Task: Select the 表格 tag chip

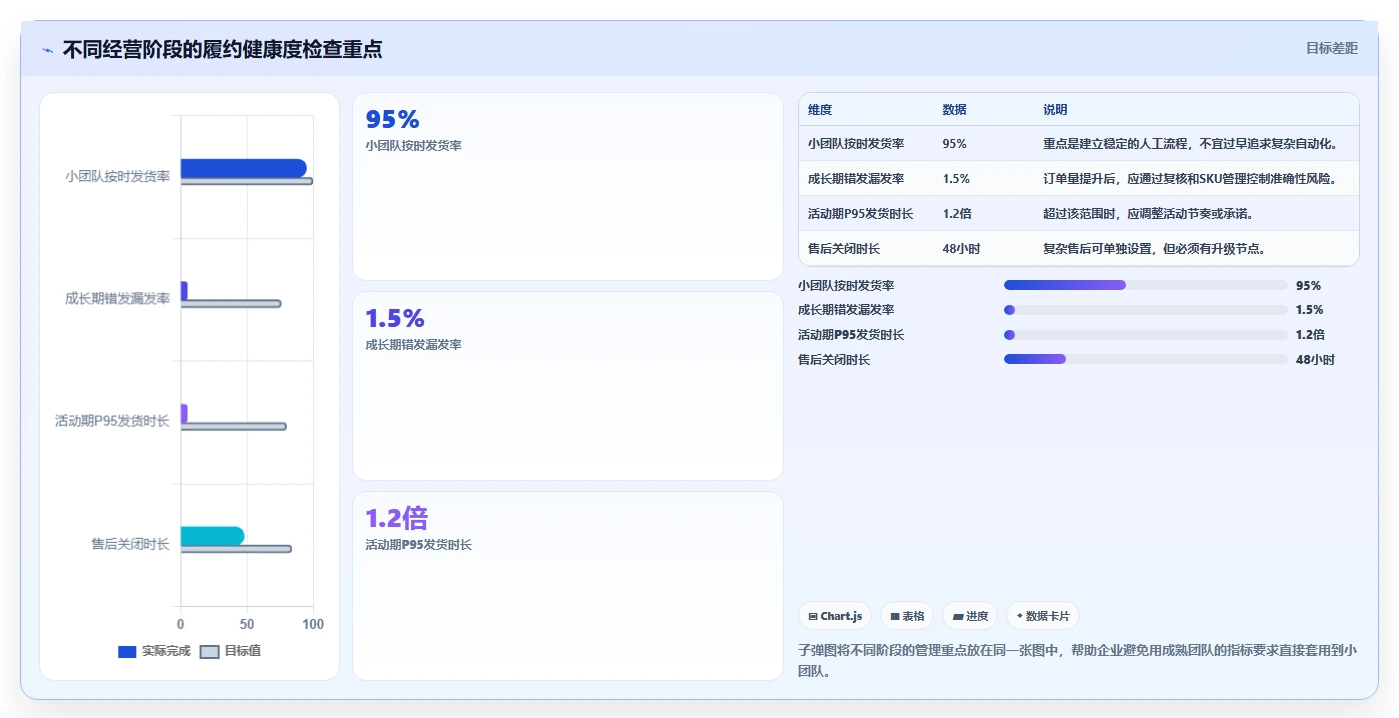Action: (908, 616)
